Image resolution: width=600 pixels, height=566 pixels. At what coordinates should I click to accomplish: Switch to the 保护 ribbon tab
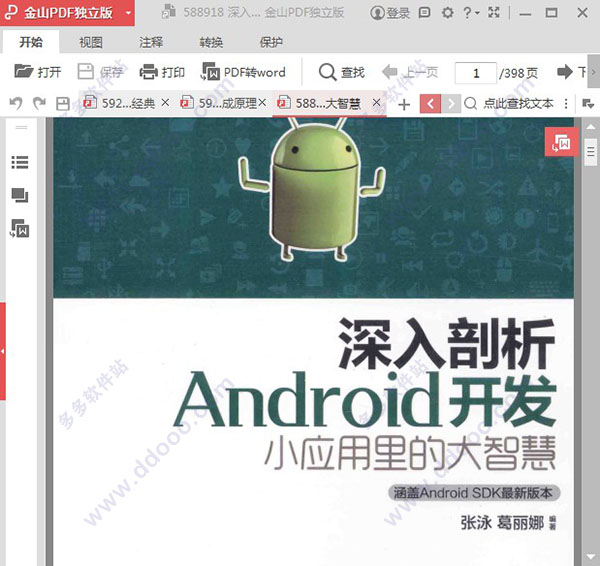coord(271,42)
